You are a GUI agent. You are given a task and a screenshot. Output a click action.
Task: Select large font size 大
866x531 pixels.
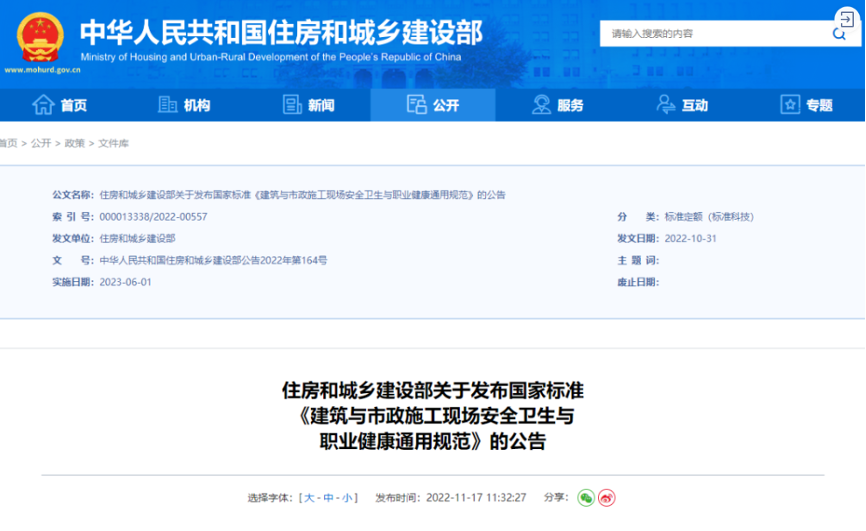point(309,498)
